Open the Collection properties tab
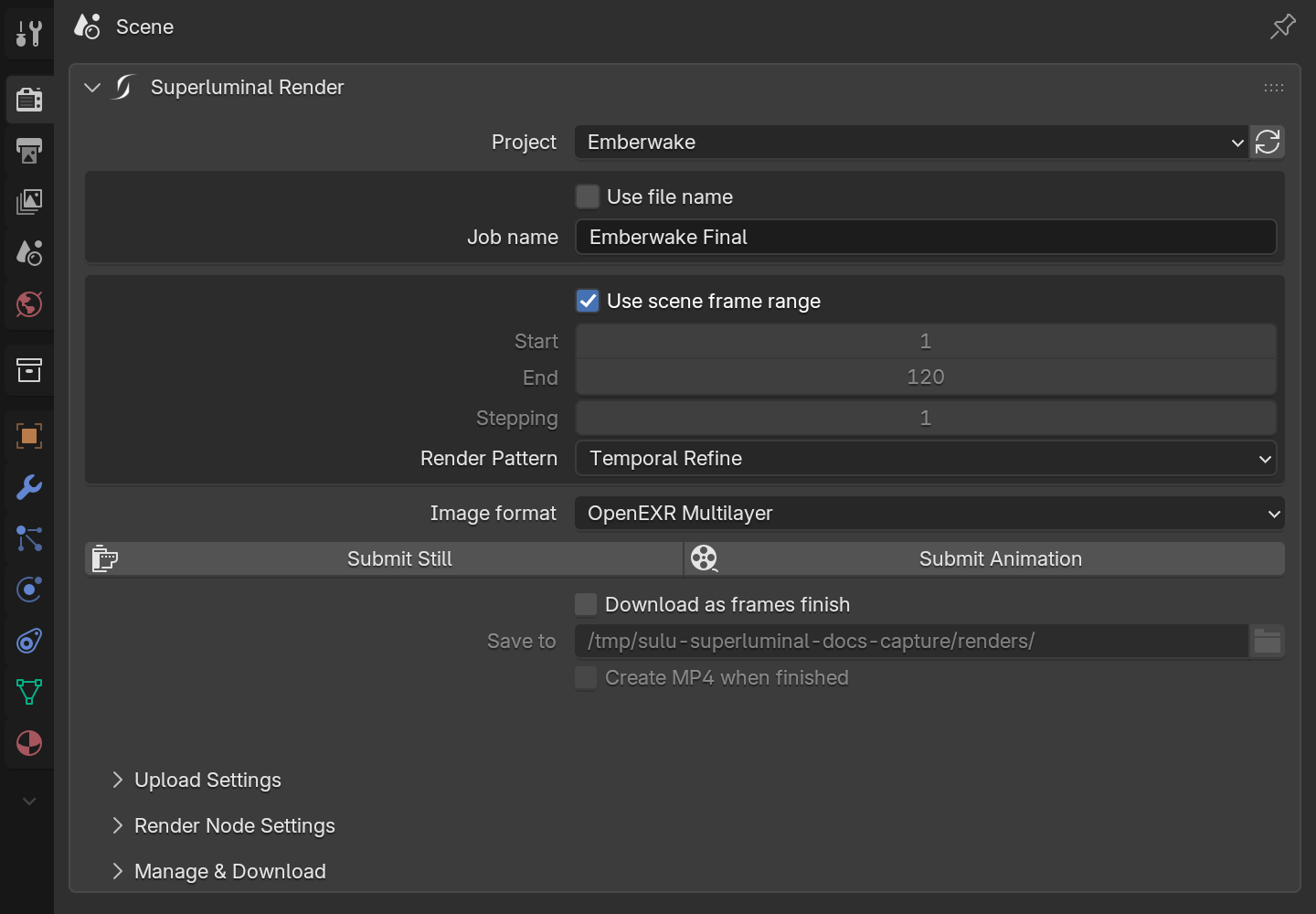 [x=29, y=370]
